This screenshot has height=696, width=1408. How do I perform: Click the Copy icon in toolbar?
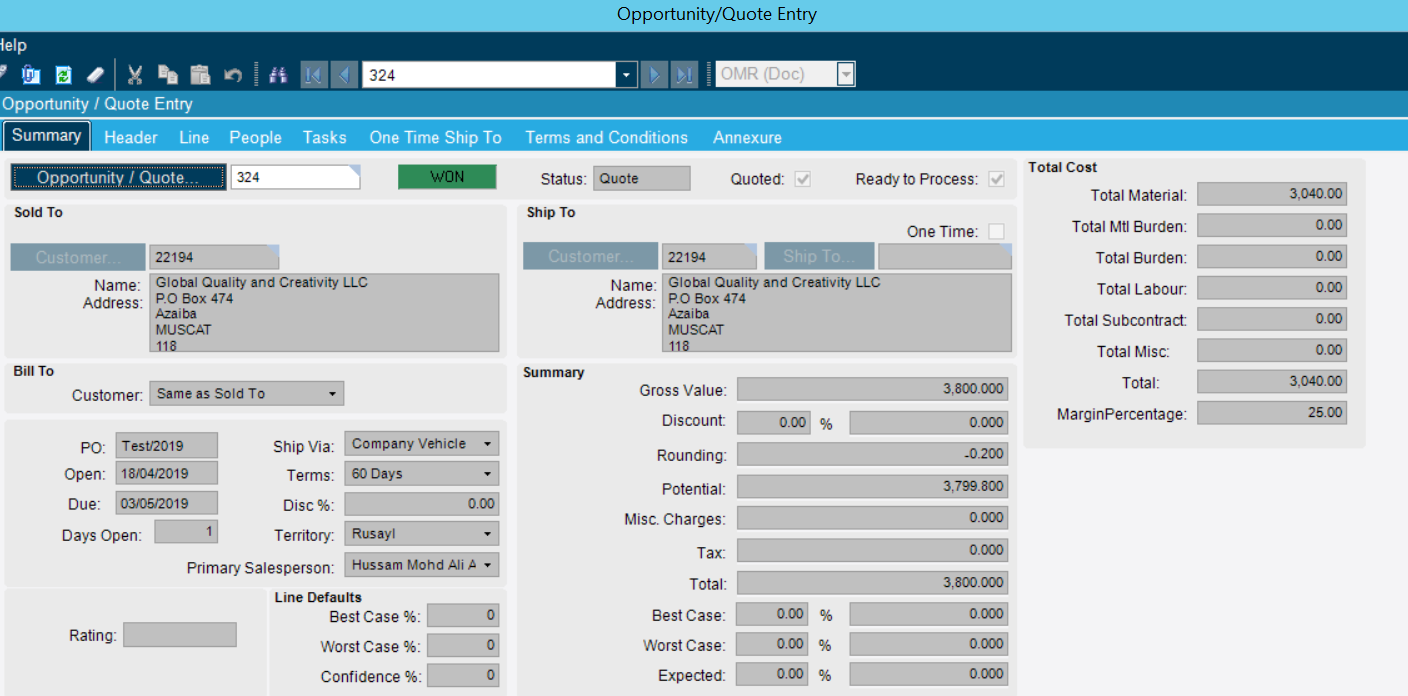[167, 75]
